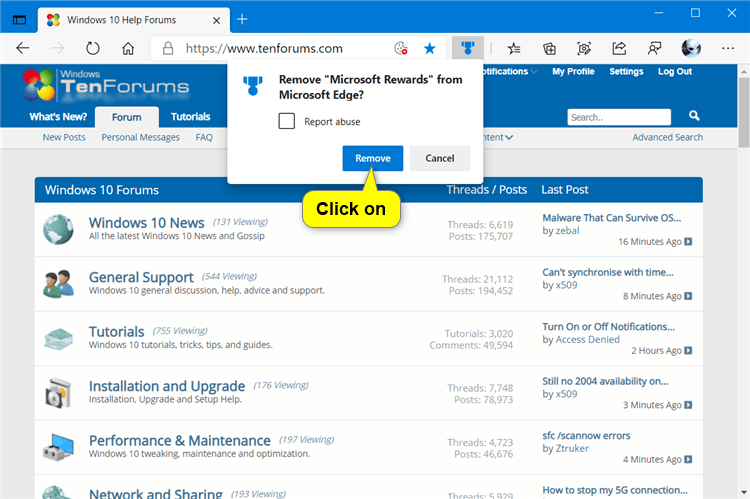This screenshot has height=499, width=750.
Task: Click the address bar URL
Action: [x=264, y=48]
